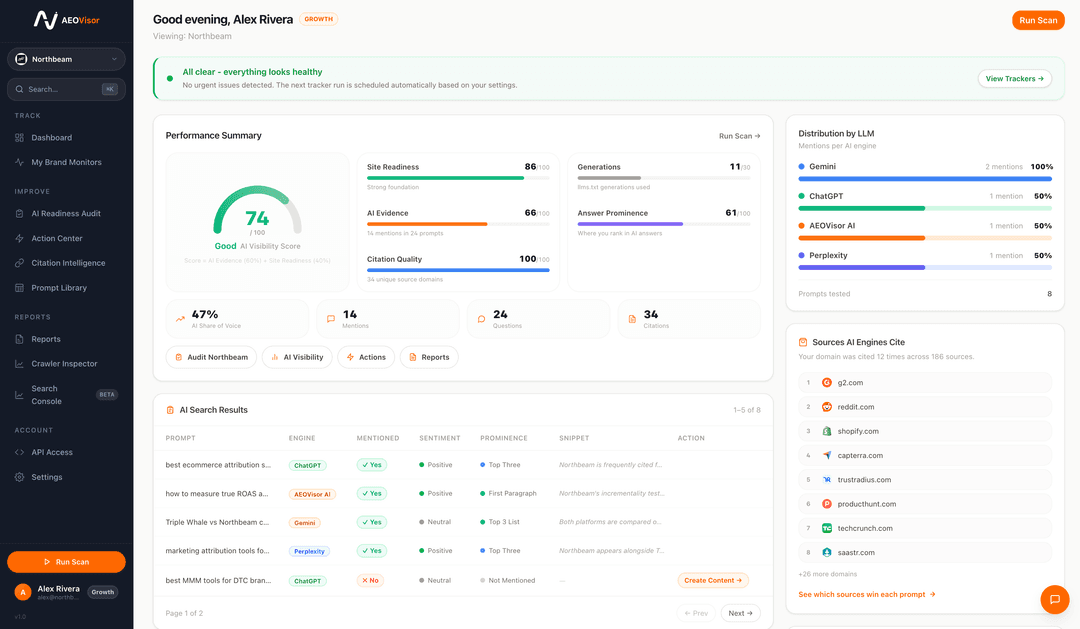Click the API Access code icon
Viewport: 1080px width, 629px height.
(x=19, y=453)
